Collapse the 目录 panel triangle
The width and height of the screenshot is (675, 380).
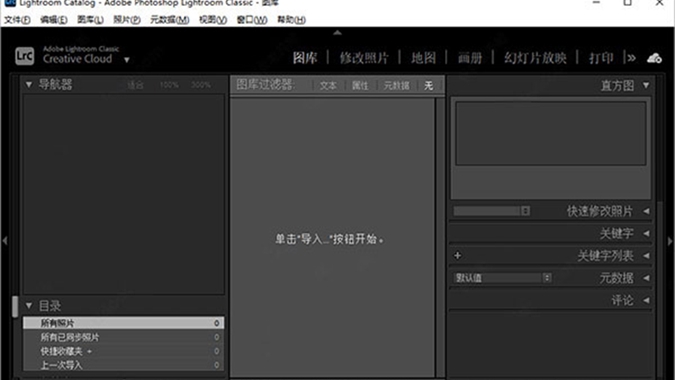[28, 306]
